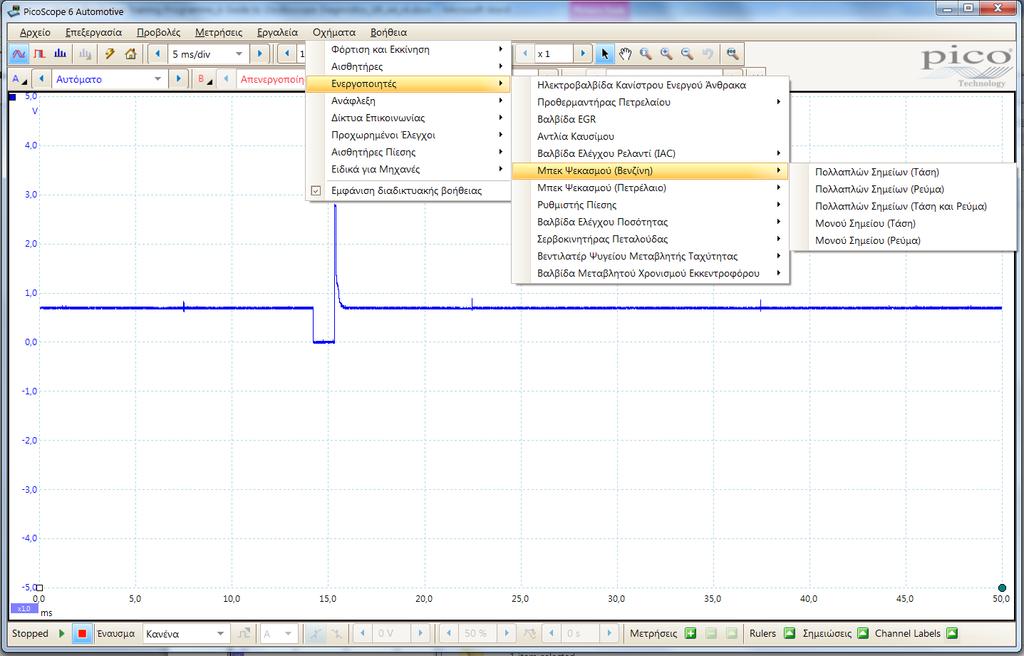
Task: Select Μονού Σημείου (Ρεύμα)
Action: pos(904,240)
